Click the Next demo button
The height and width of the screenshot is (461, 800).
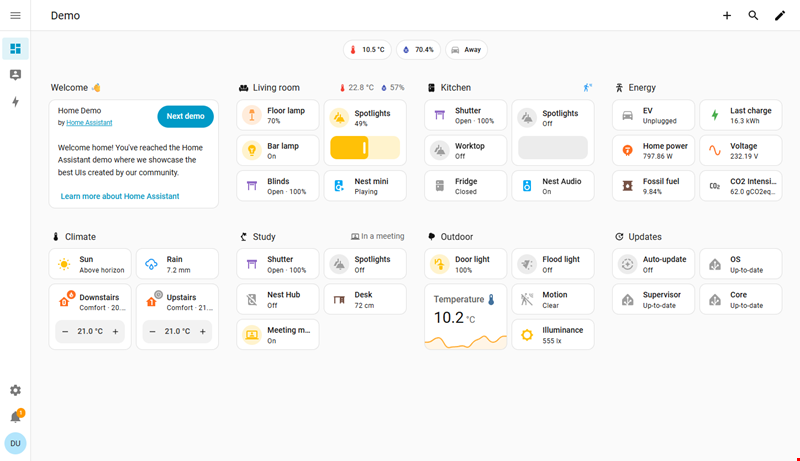[x=185, y=116]
